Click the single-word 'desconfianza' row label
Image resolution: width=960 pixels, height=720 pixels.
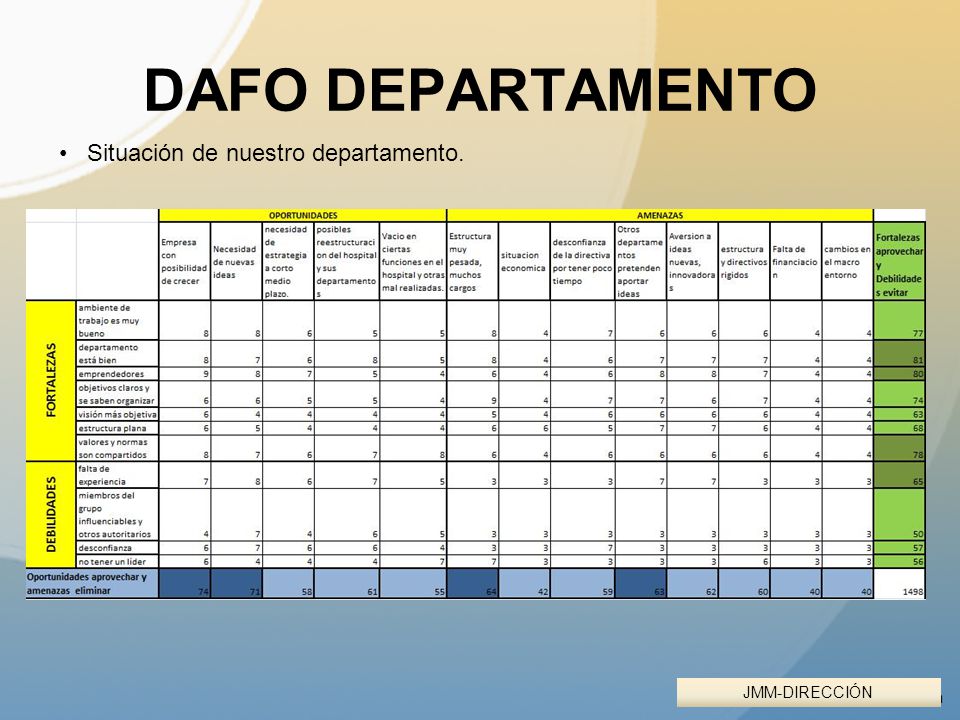coord(117,548)
